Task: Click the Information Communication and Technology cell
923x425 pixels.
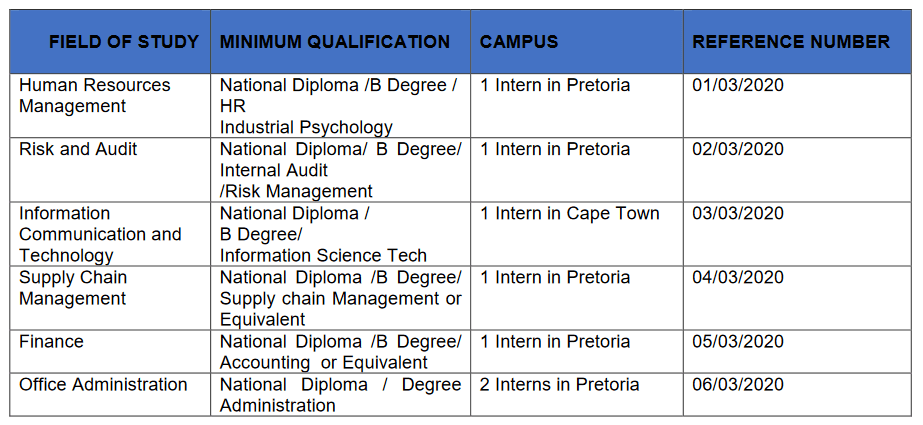Action: click(100, 234)
